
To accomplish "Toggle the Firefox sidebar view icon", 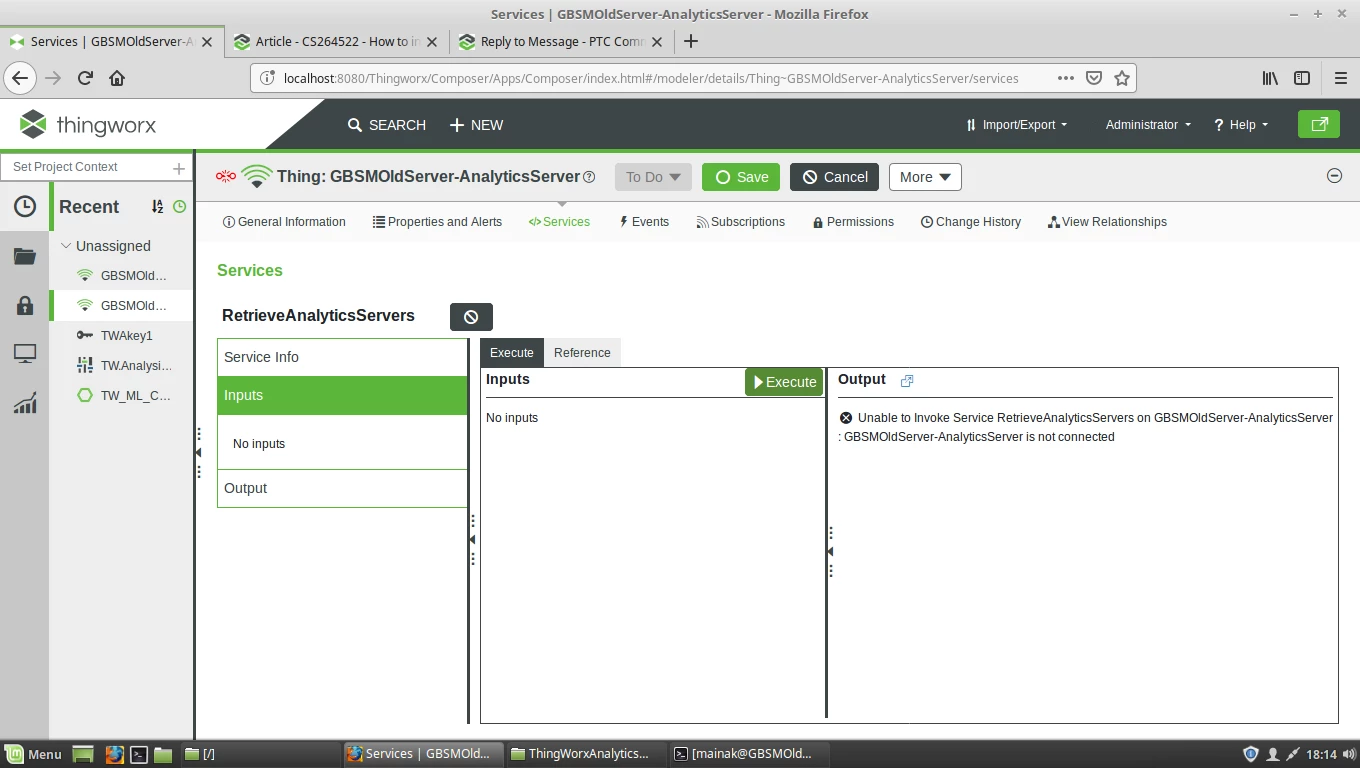I will pos(1302,78).
